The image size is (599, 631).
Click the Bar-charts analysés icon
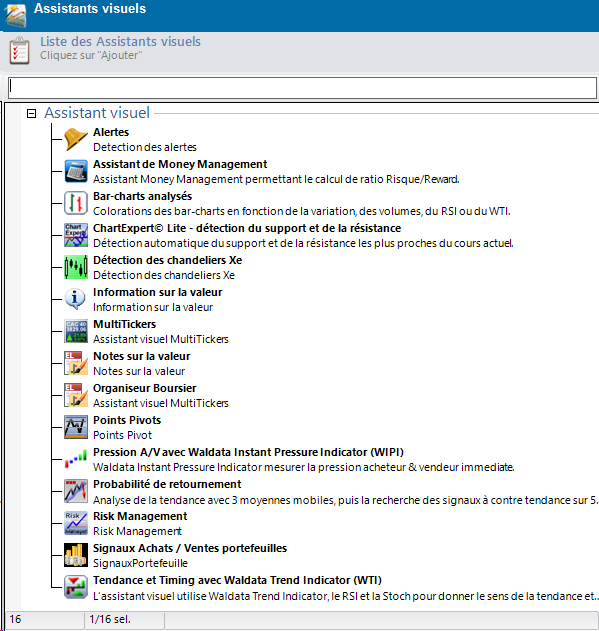[76, 203]
